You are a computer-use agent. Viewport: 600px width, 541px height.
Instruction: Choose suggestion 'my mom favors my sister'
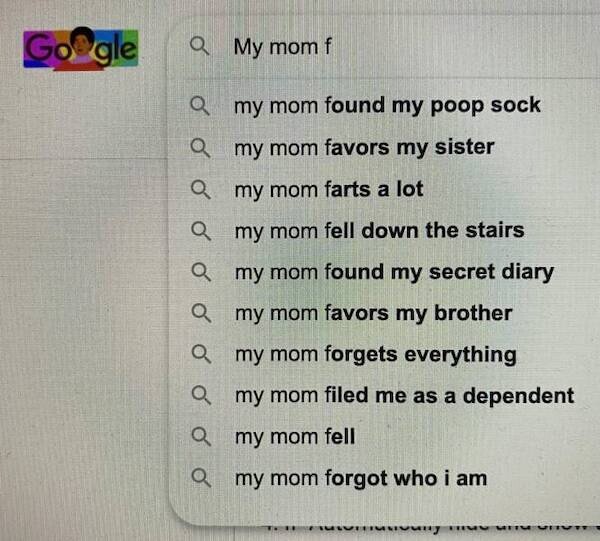(364, 147)
